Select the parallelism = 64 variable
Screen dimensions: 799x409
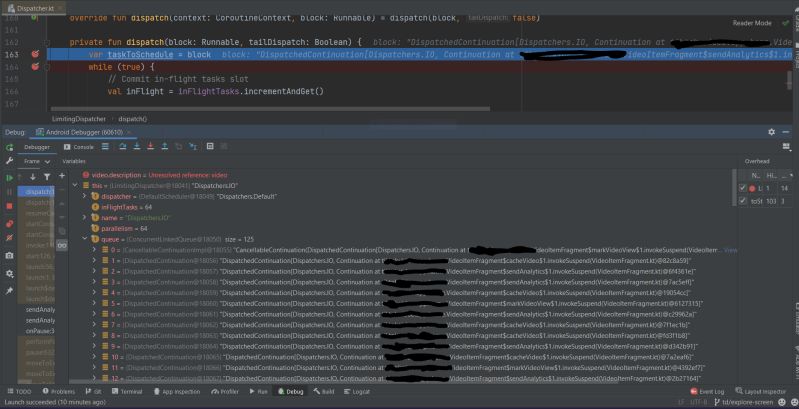(119, 229)
